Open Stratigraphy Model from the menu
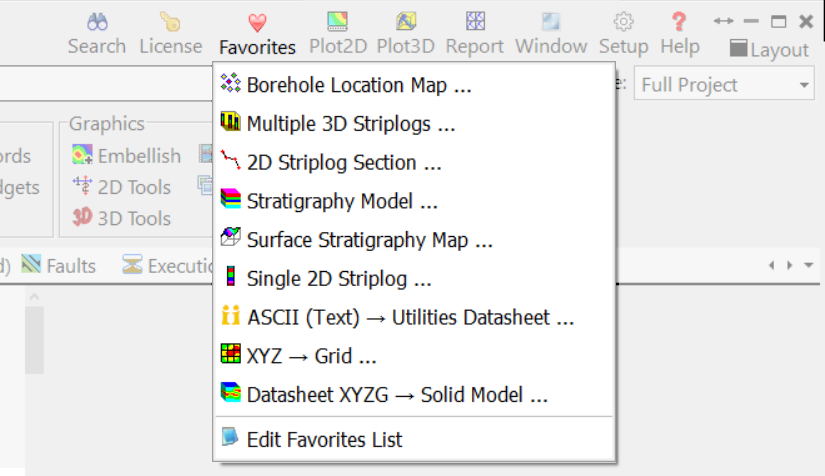 (342, 201)
